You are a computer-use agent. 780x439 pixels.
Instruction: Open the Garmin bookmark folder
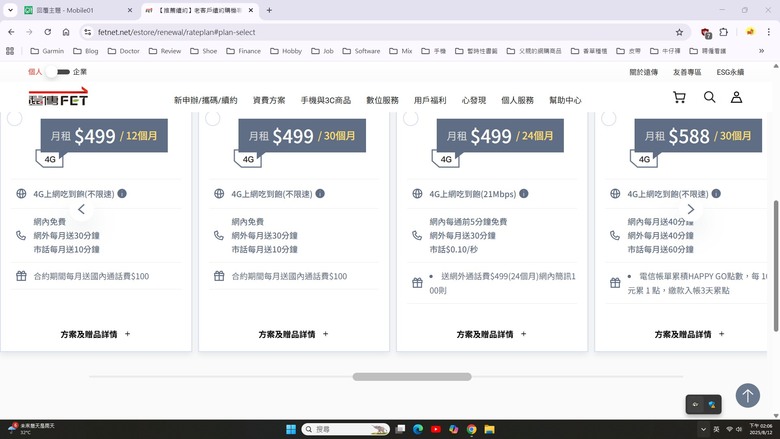(x=47, y=51)
